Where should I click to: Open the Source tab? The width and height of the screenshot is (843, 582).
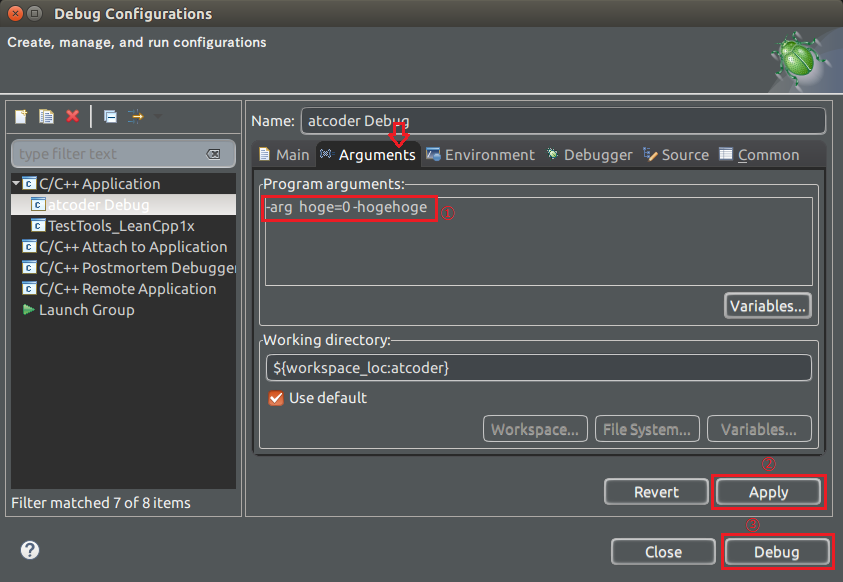[x=676, y=154]
